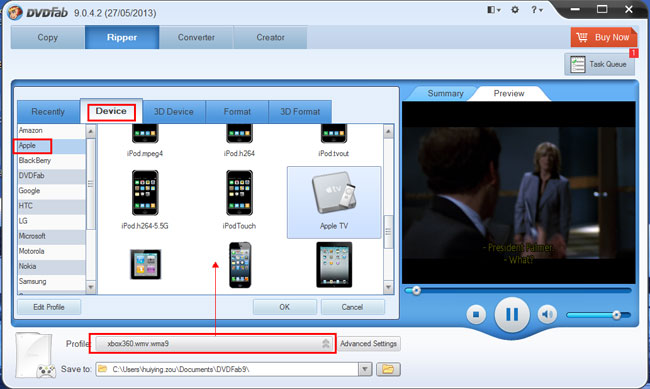This screenshot has height=389, width=650.
Task: Choose the iPod.h264-5.5G device icon
Action: point(145,193)
